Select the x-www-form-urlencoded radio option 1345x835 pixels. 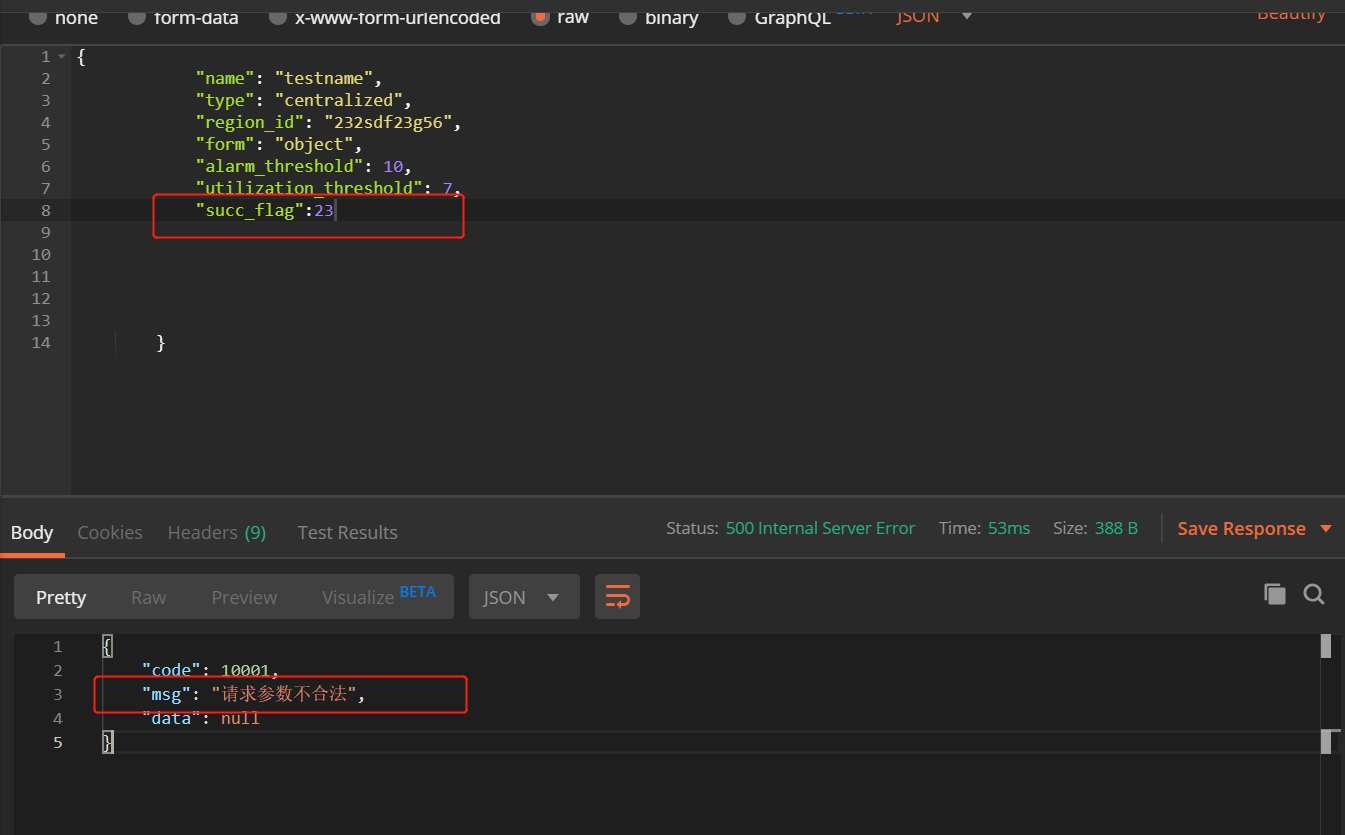[x=278, y=17]
